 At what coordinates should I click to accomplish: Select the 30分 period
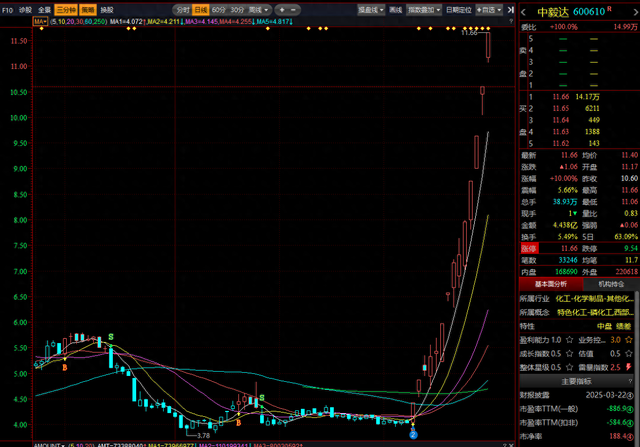click(237, 10)
